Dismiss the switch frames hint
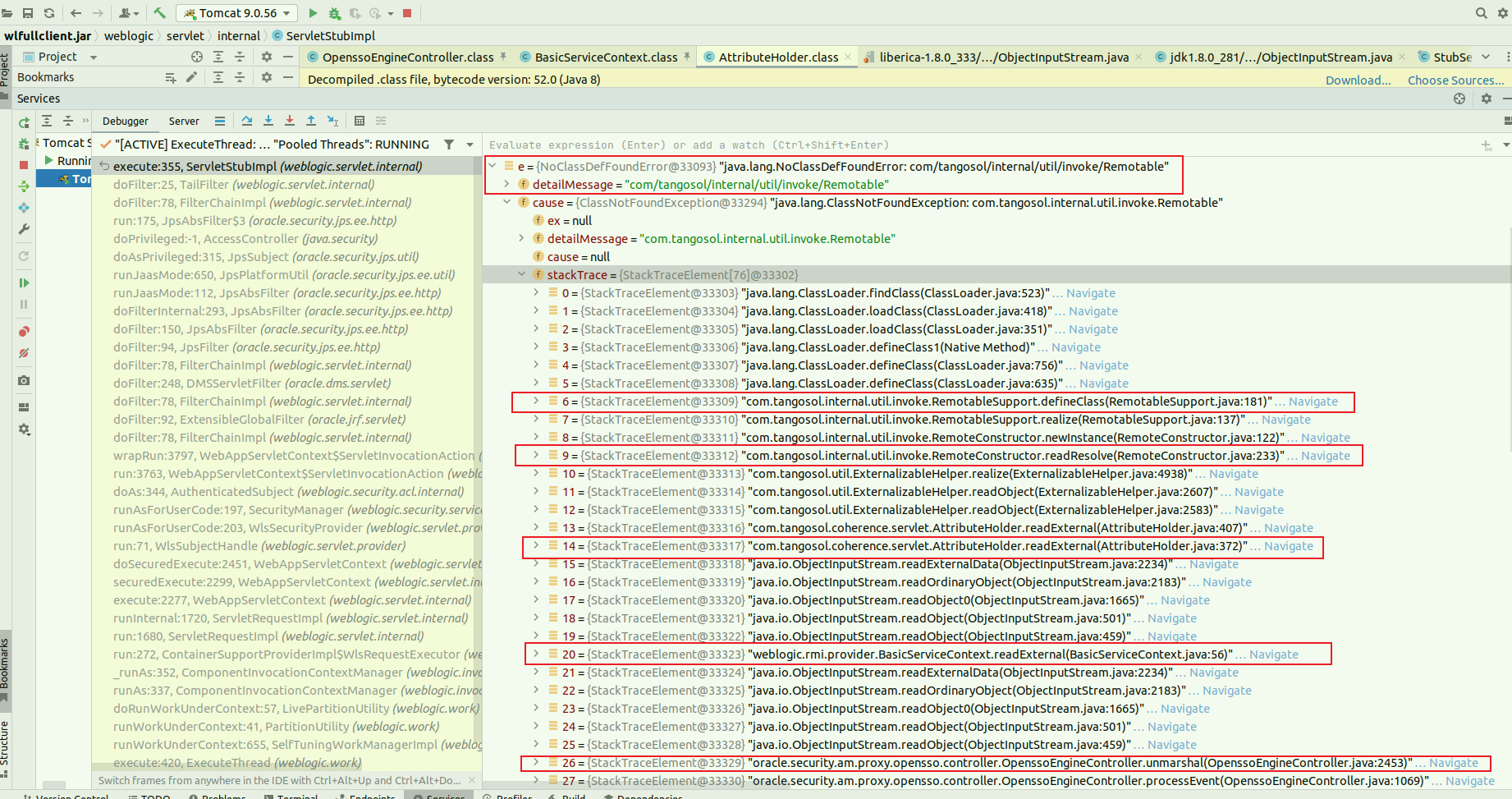The width and height of the screenshot is (1512, 799). pyautogui.click(x=471, y=780)
